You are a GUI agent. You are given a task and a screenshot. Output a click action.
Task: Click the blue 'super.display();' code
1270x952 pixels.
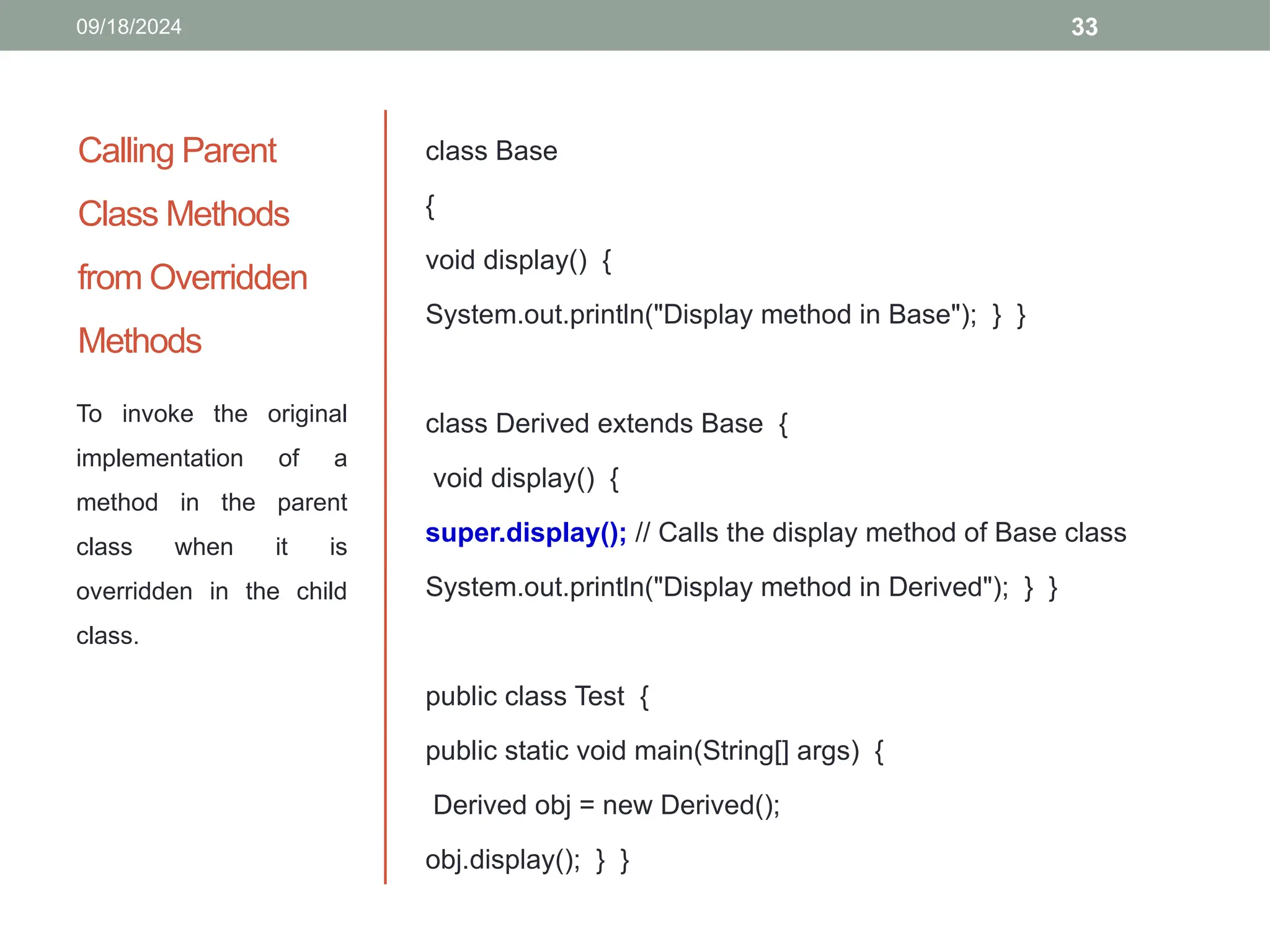pyautogui.click(x=526, y=533)
